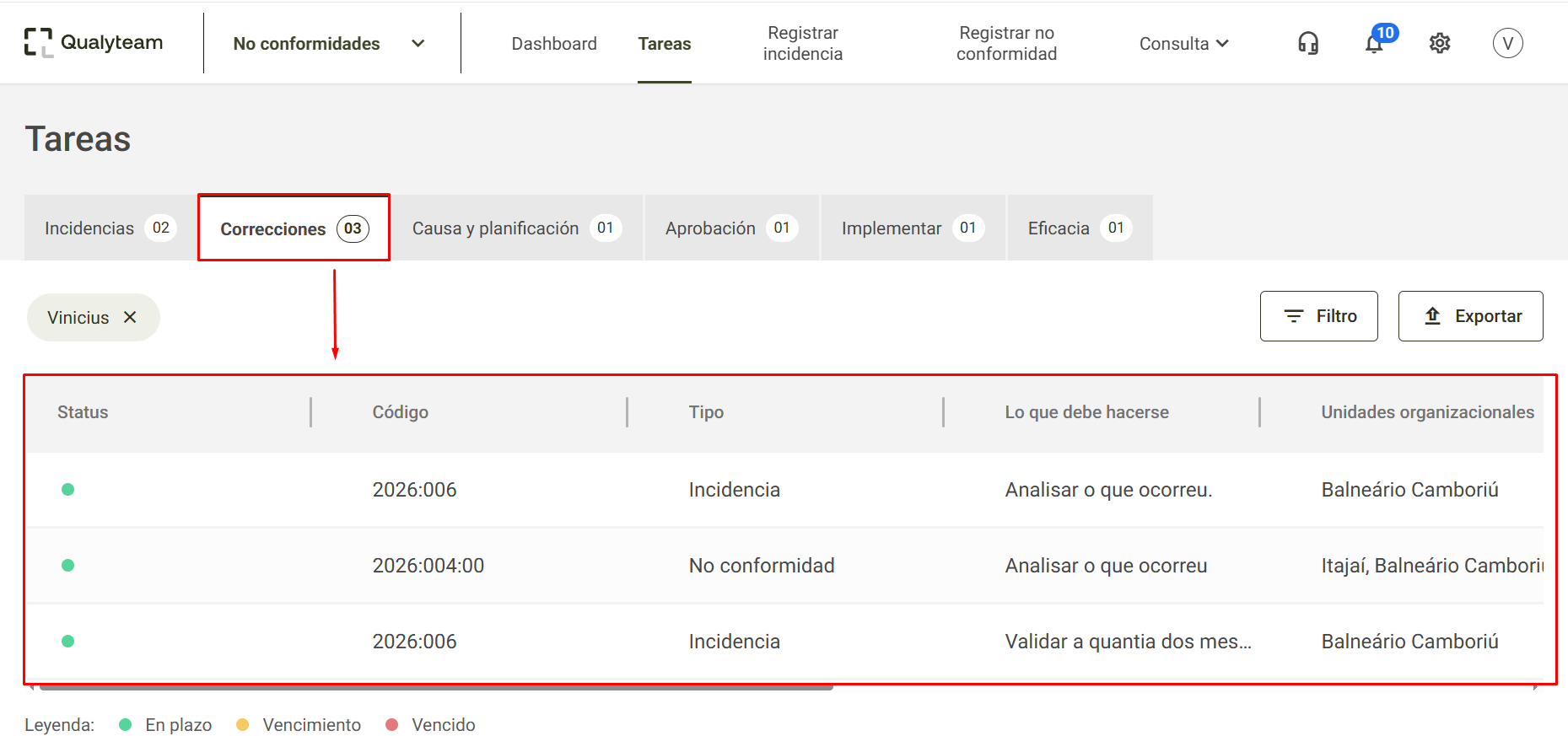
Task: Click the Qualyteam logo
Action: point(94,42)
